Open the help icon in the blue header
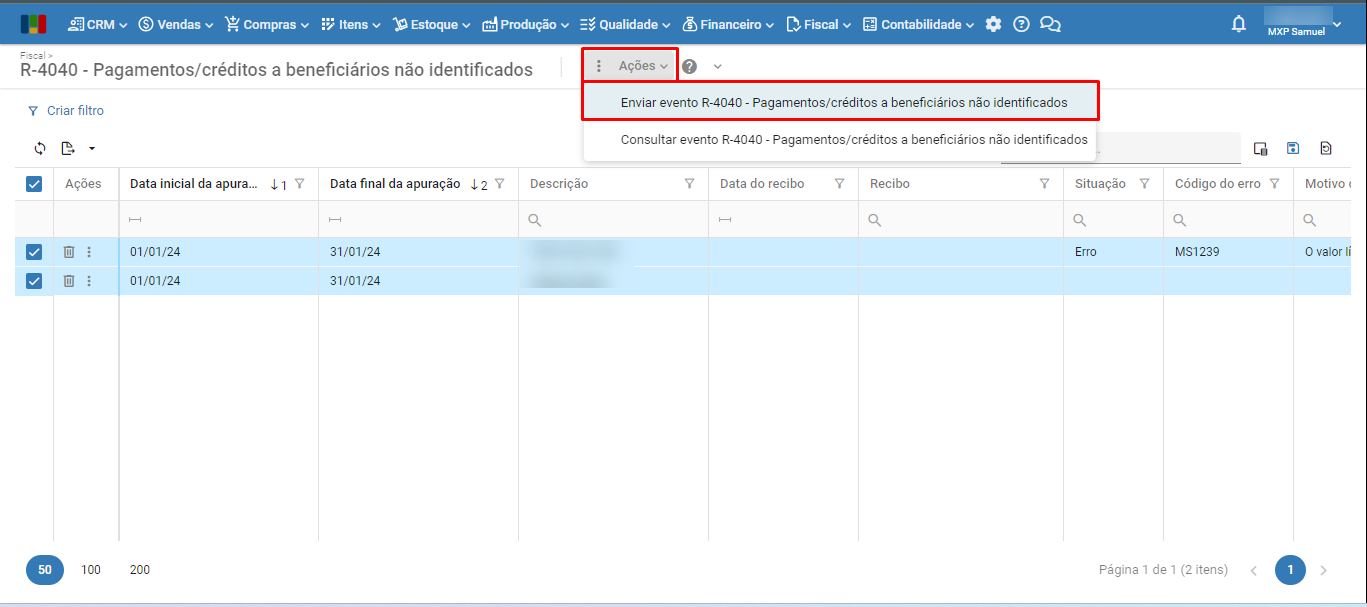 point(1021,24)
